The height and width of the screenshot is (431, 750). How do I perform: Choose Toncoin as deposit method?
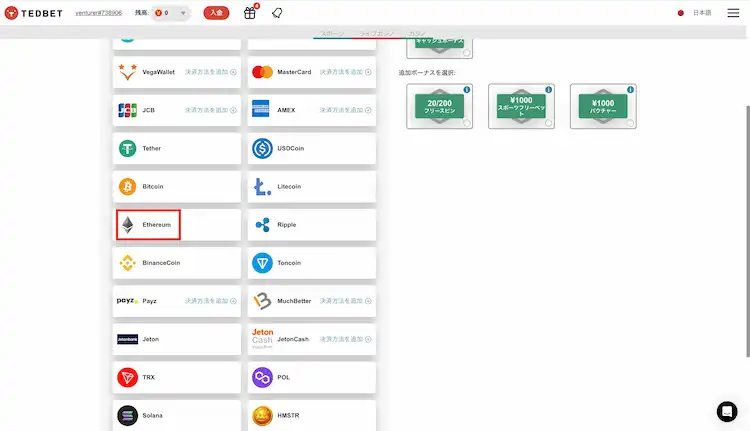[x=311, y=263]
